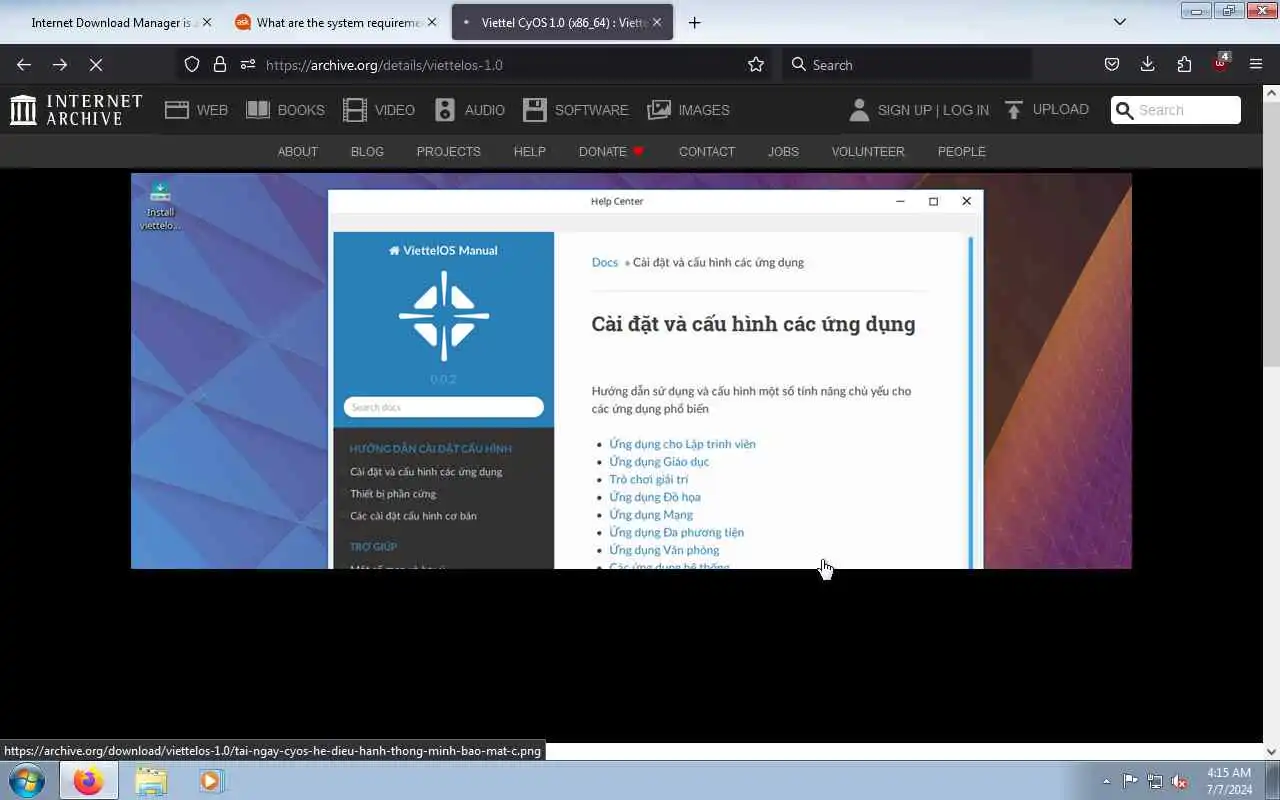Open the JOBS menu item
The height and width of the screenshot is (800, 1280).
[783, 151]
